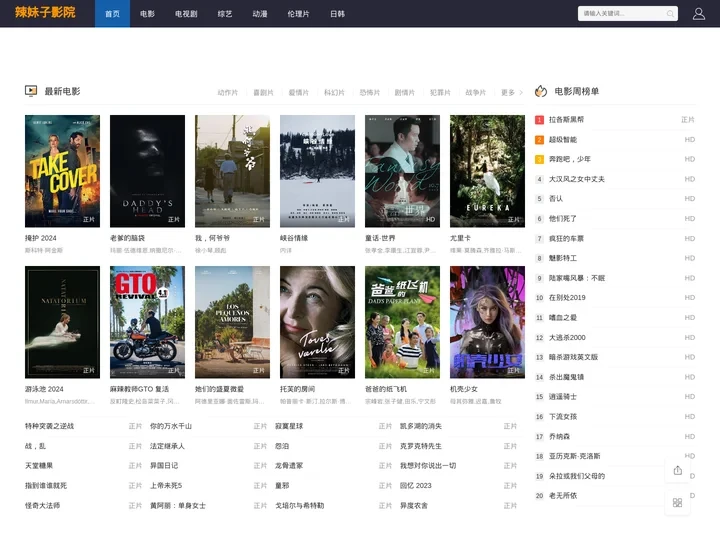Click 黄阿丽：单身女士 list link
Screen dimensions: 720x540
point(178,506)
